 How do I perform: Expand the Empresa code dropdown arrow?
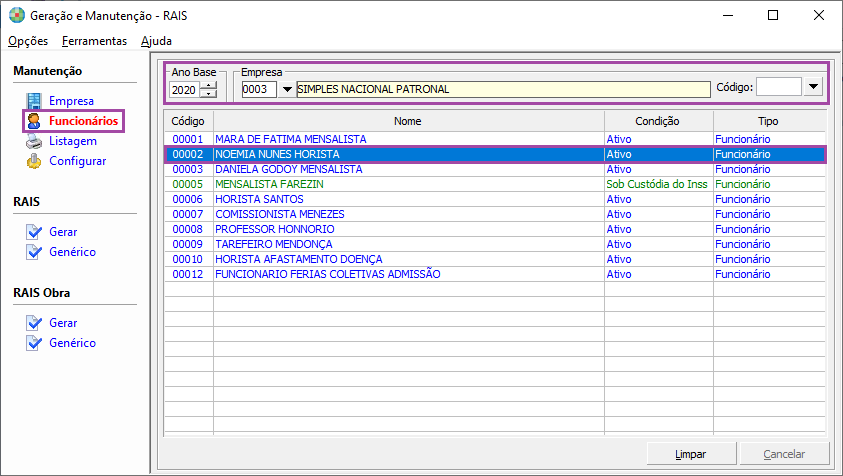[287, 89]
